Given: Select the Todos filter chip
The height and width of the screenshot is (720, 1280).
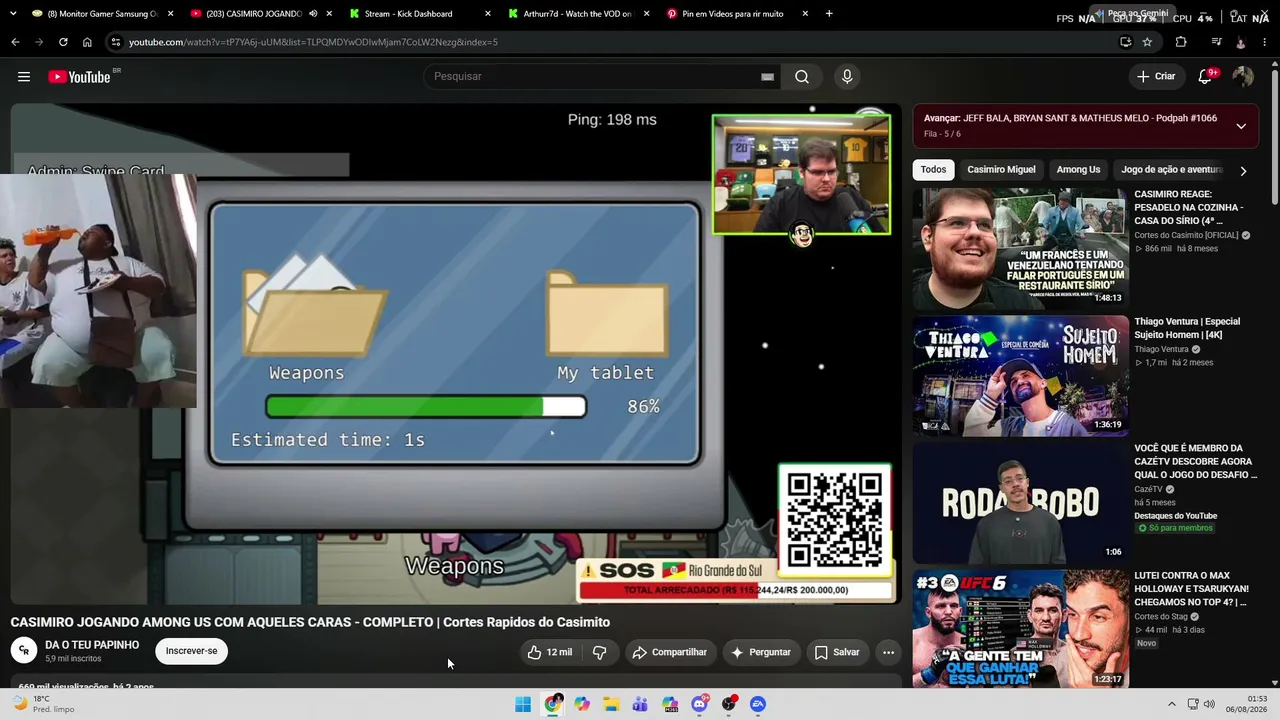Looking at the screenshot, I should tap(933, 170).
